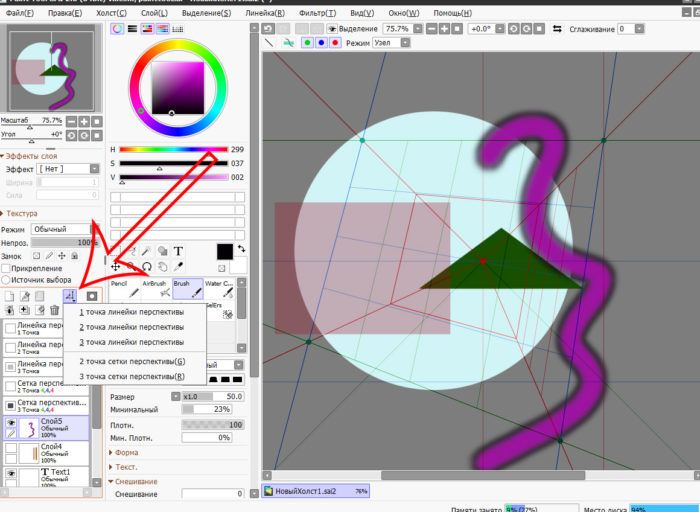Expand the Текстура section
The width and height of the screenshot is (700, 512).
19,213
